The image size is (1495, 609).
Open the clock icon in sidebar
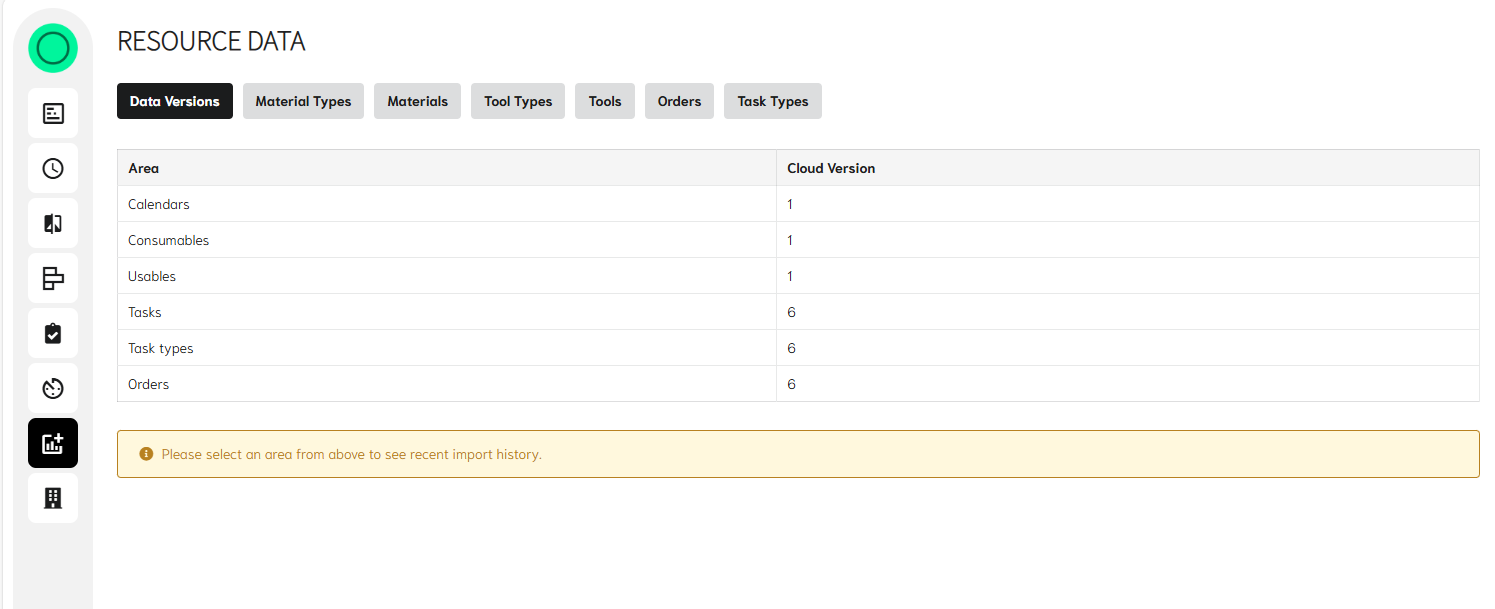click(53, 168)
